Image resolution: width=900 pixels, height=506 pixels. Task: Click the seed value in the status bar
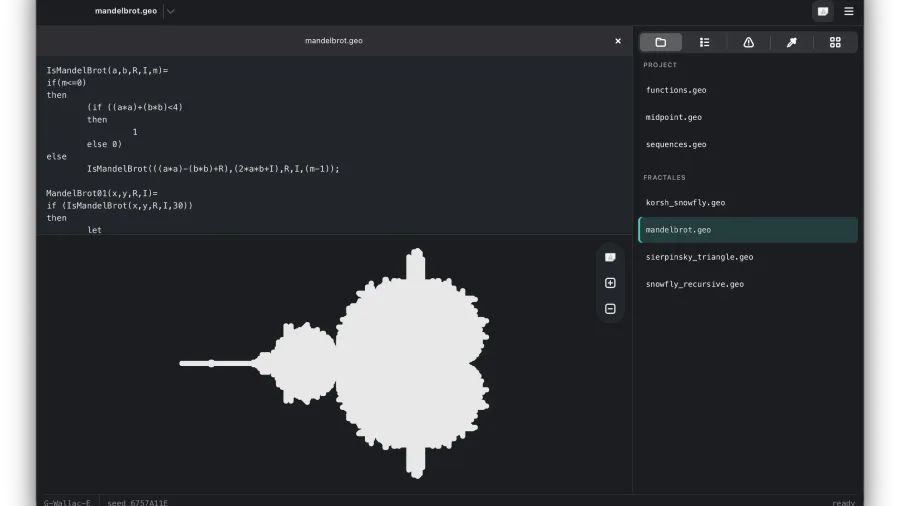(x=137, y=503)
